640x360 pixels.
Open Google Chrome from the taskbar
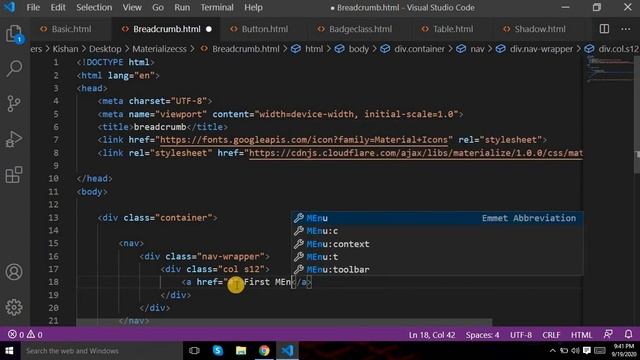[264, 351]
